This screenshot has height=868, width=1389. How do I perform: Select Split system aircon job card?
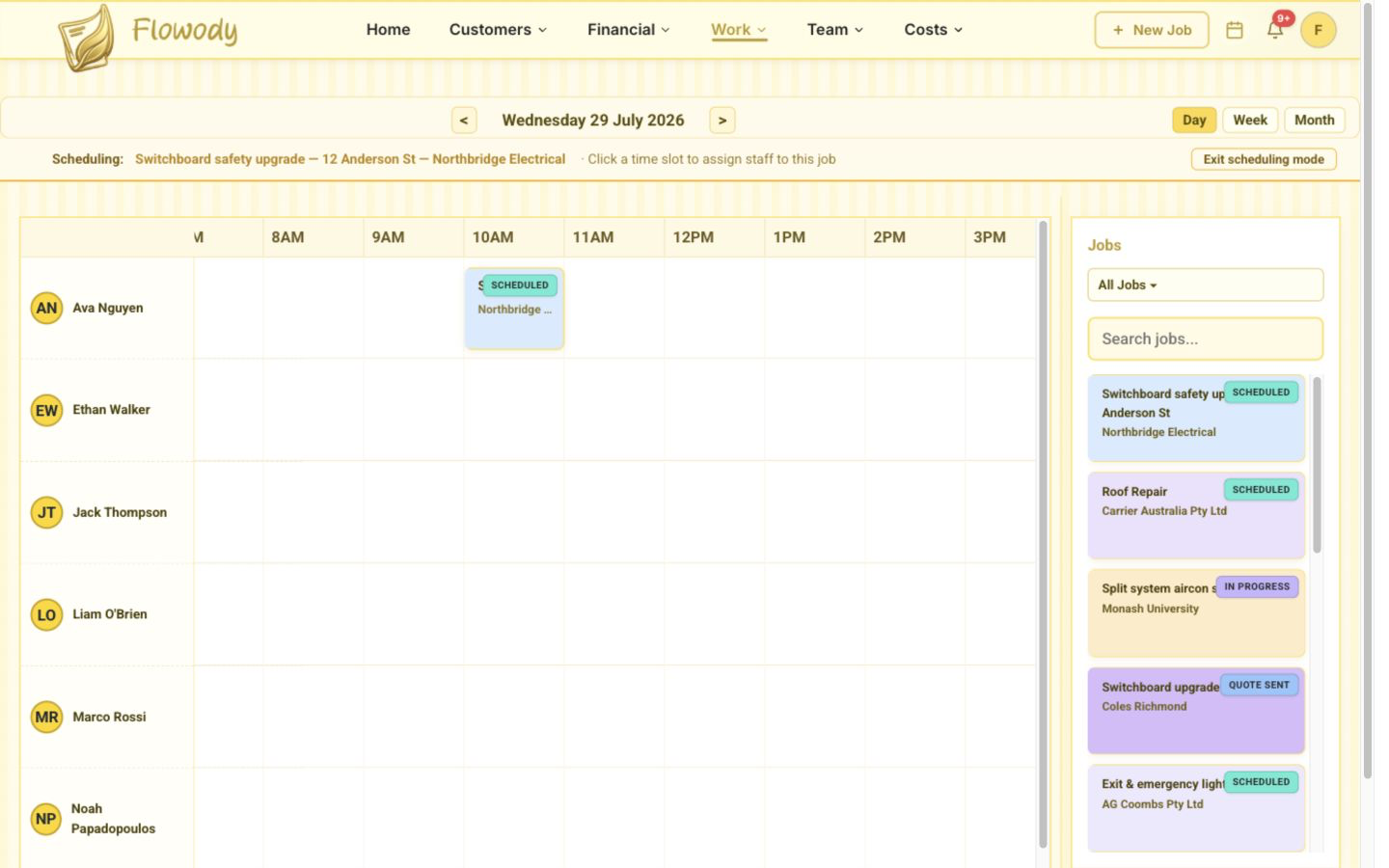1196,613
